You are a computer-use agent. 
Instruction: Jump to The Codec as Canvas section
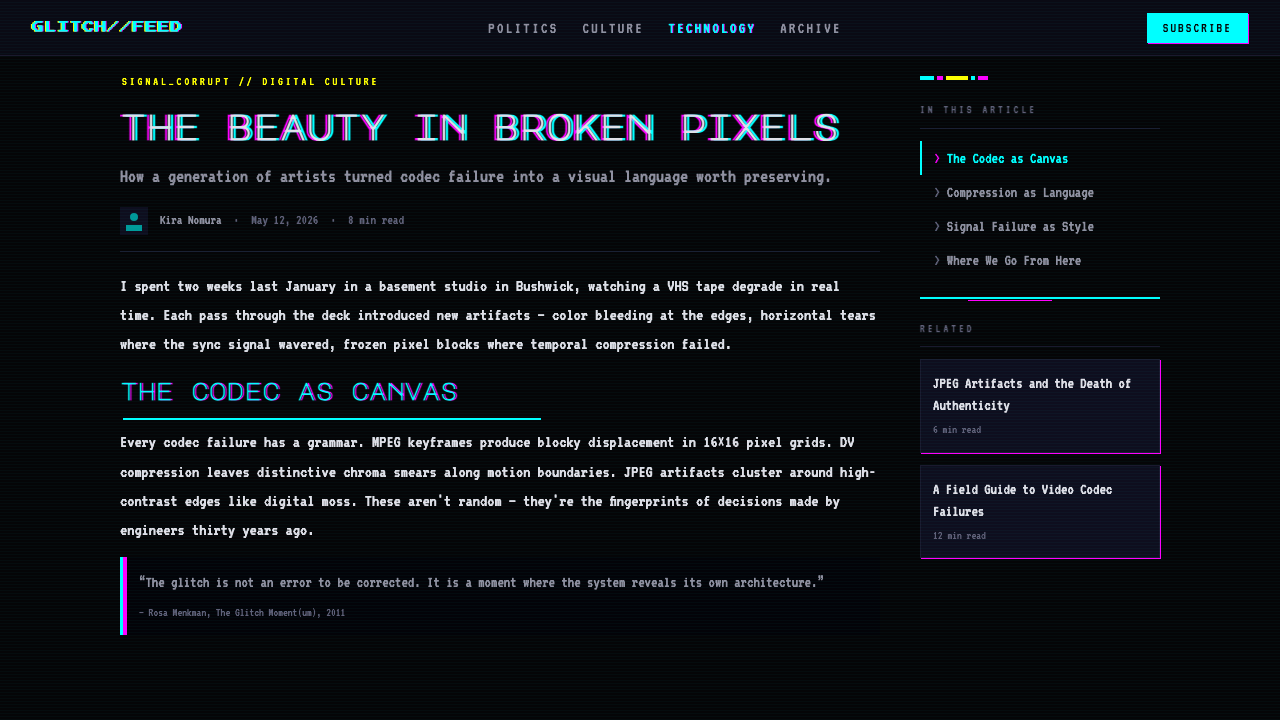[1040, 159]
